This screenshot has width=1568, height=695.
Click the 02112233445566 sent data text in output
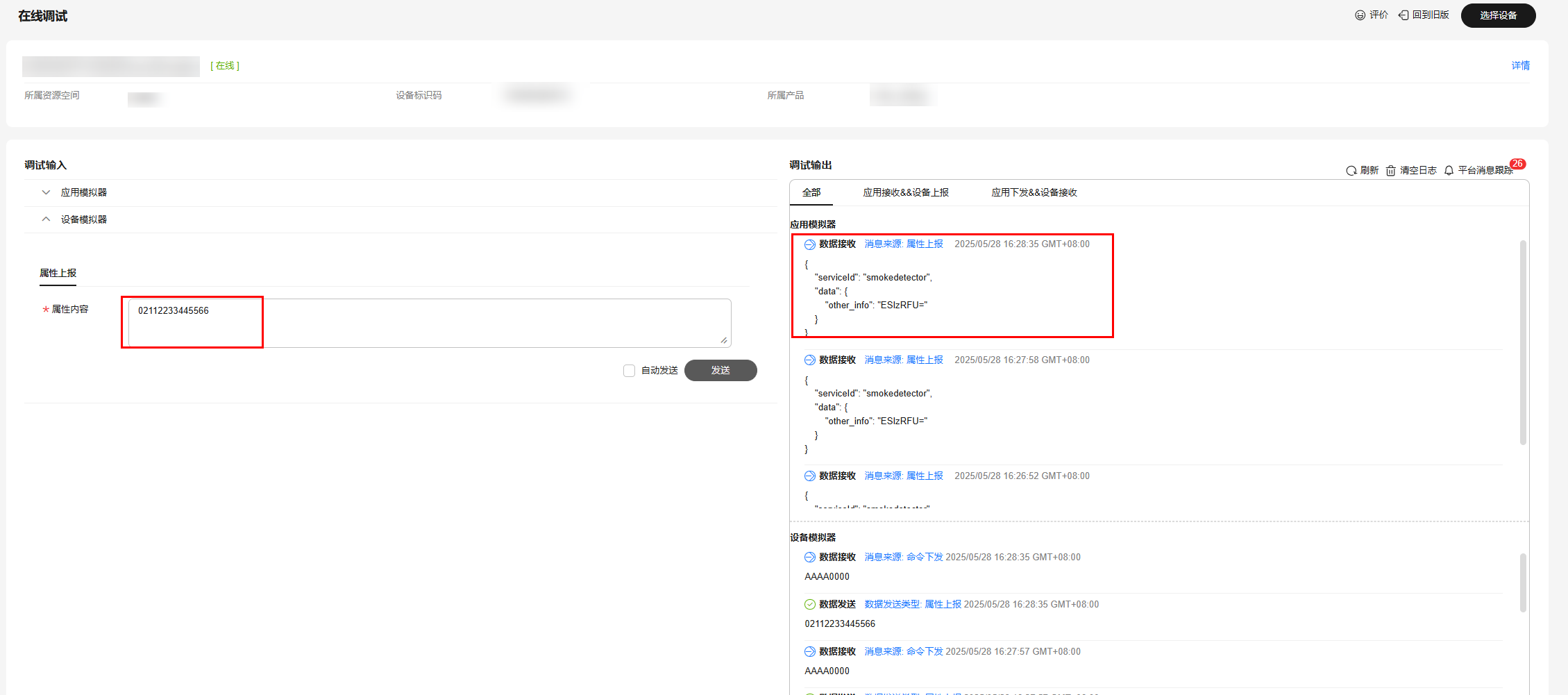[840, 624]
